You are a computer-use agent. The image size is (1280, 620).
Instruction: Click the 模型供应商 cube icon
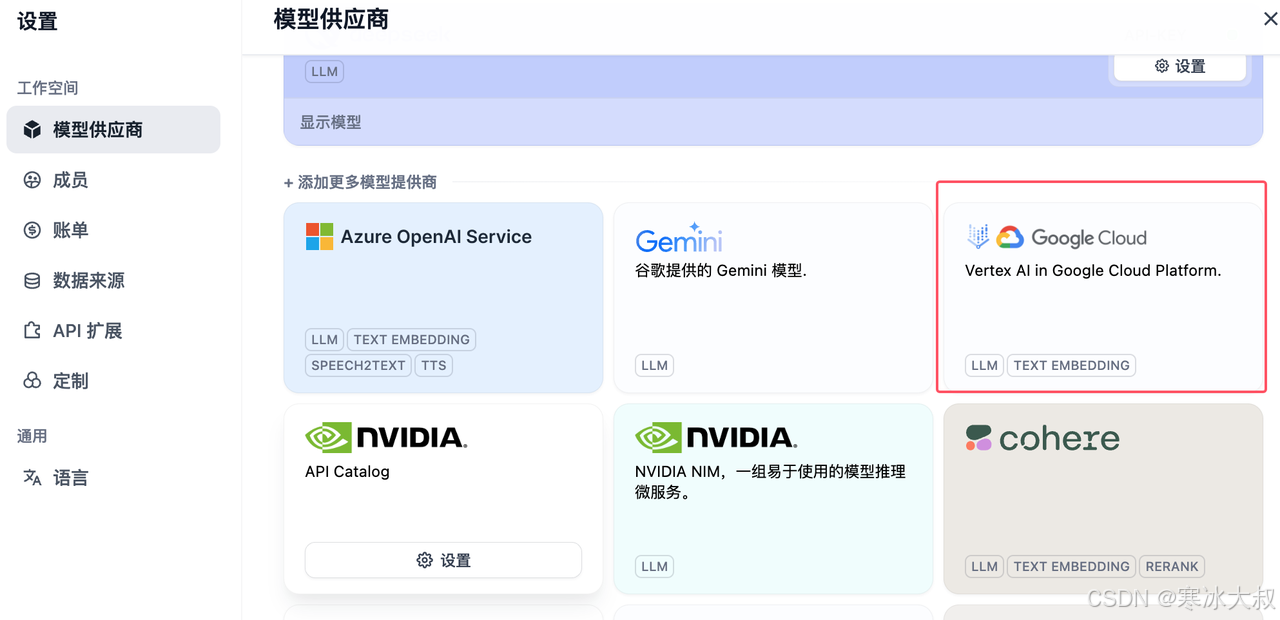pyautogui.click(x=33, y=130)
